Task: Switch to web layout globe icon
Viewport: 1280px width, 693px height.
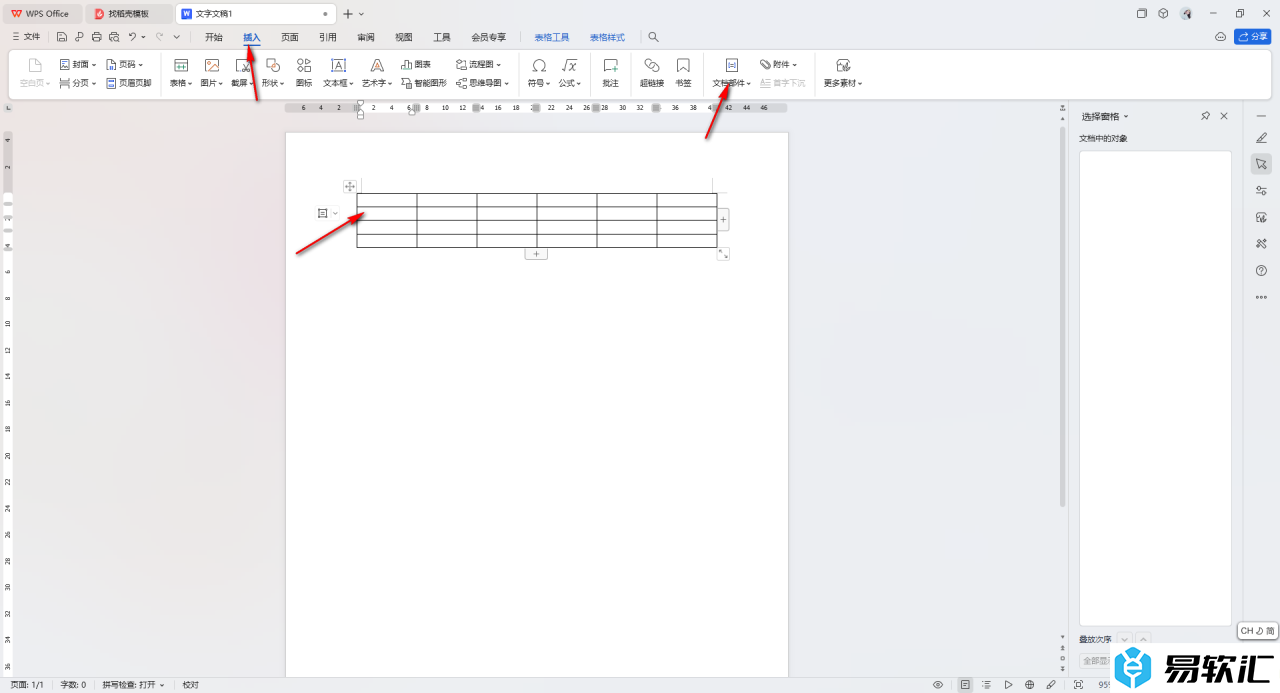Action: [x=1029, y=685]
